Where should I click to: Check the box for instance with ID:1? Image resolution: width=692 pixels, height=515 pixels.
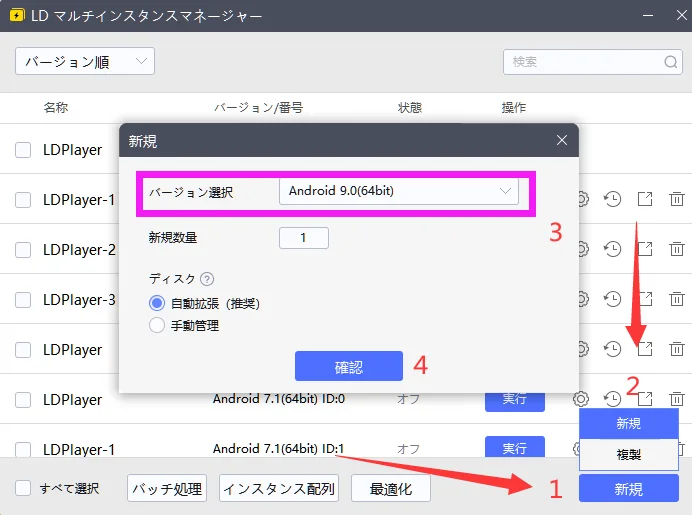pos(23,449)
